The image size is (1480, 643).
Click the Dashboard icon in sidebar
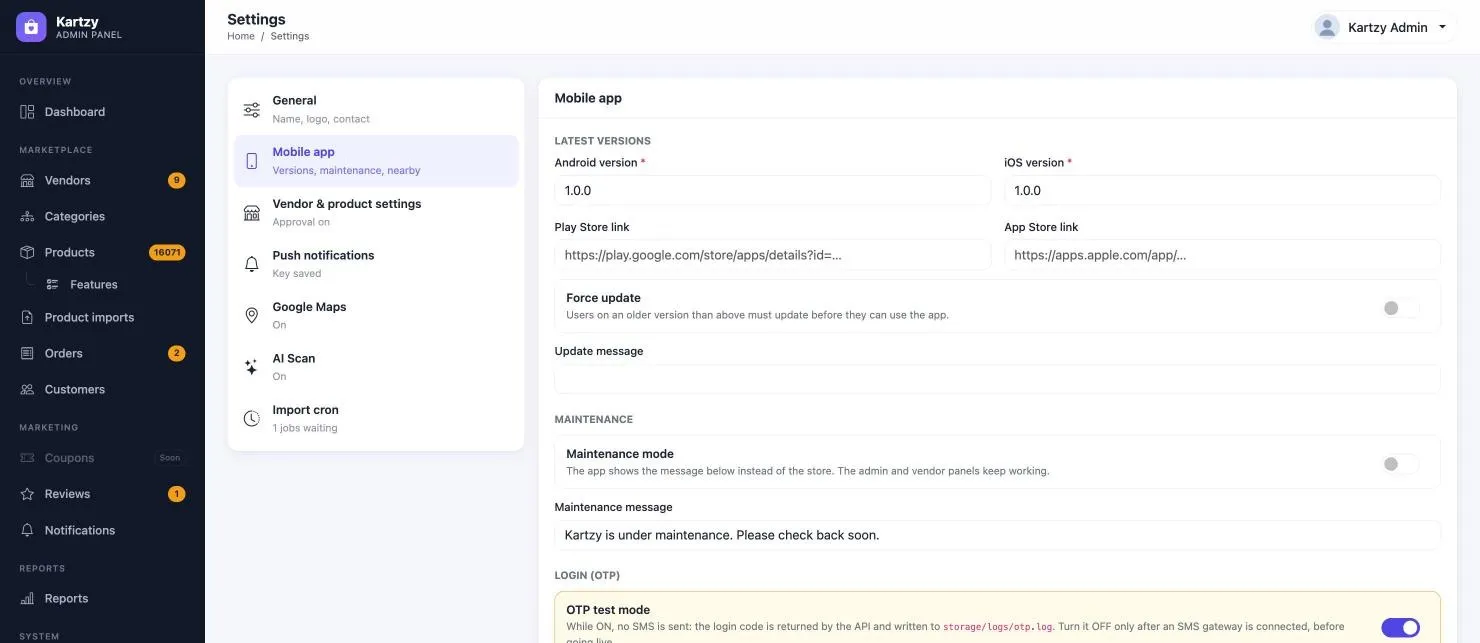pyautogui.click(x=27, y=112)
